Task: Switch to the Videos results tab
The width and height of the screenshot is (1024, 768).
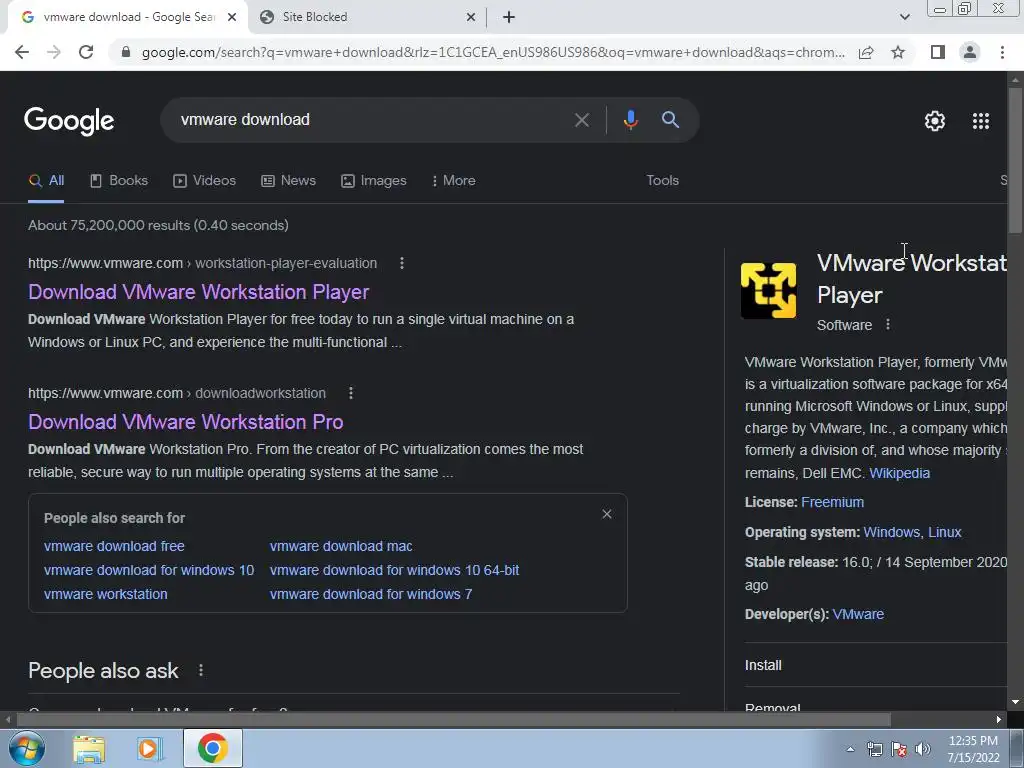Action: [x=204, y=180]
